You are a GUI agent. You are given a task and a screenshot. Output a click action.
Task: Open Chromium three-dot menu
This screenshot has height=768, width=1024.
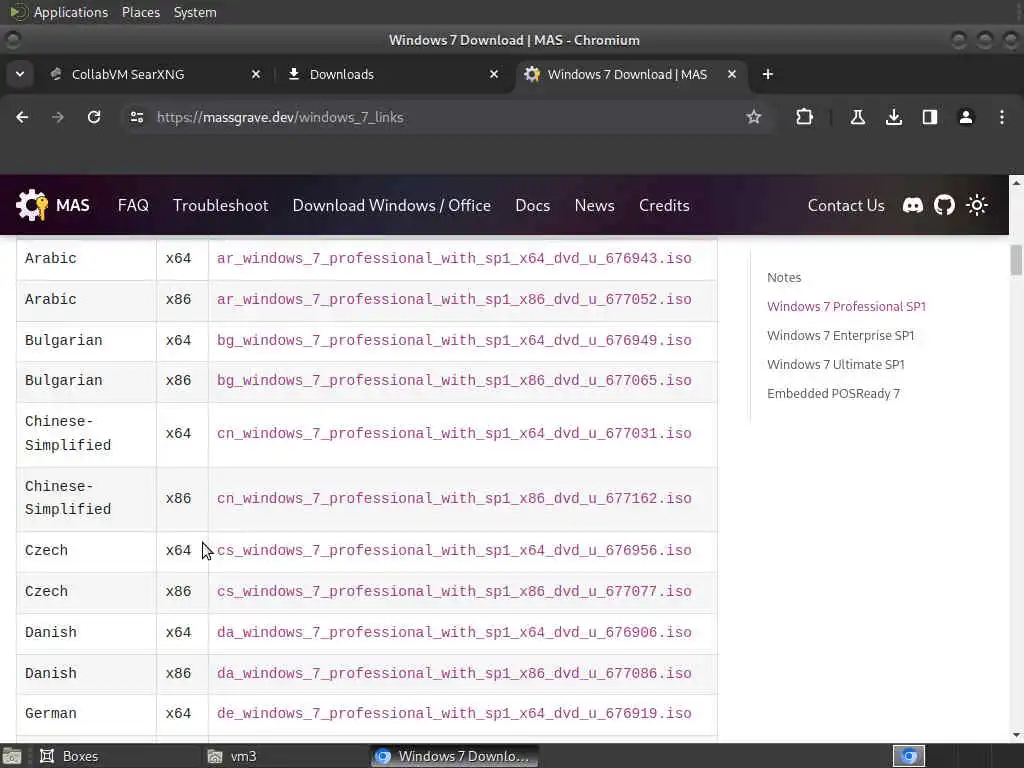click(x=1002, y=117)
